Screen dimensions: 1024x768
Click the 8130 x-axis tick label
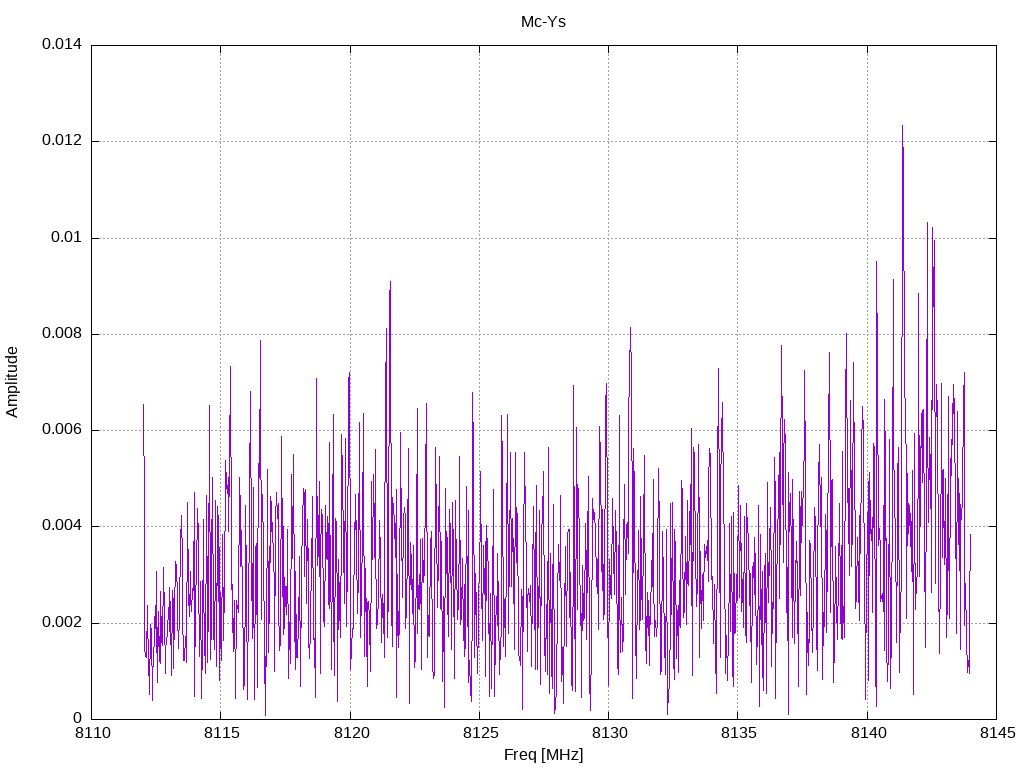(x=608, y=733)
